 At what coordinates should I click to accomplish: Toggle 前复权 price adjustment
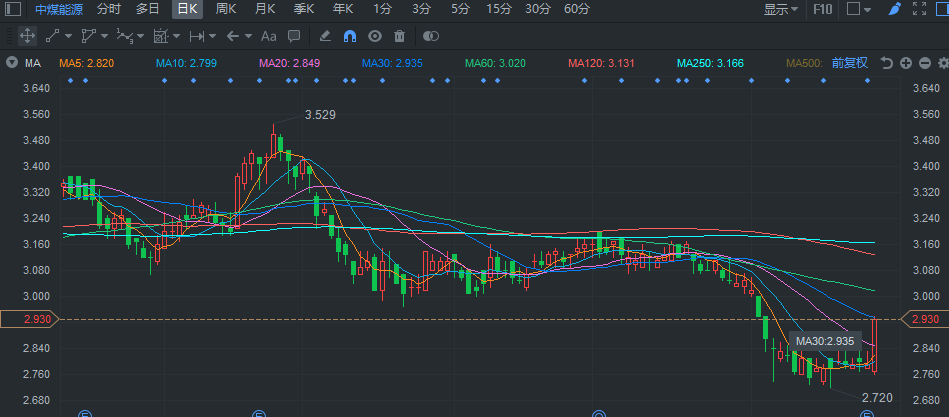point(850,63)
